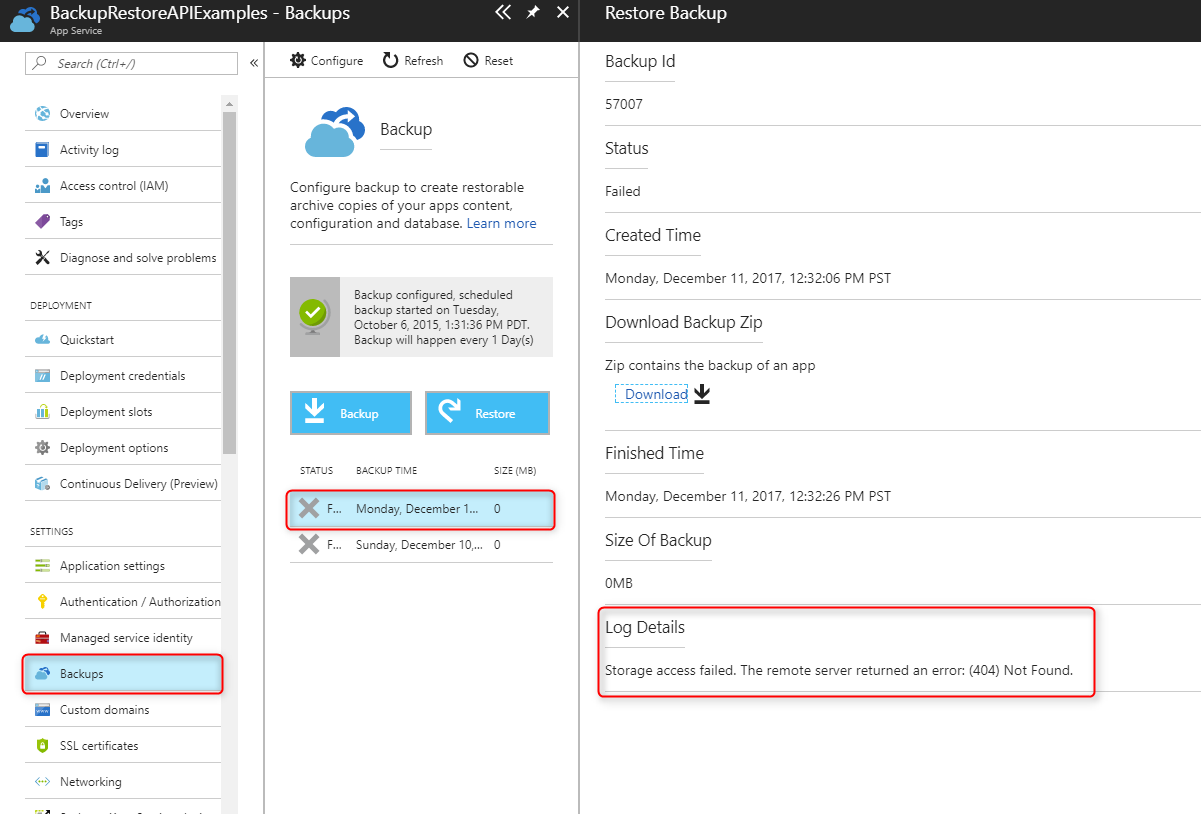
Task: Click the sidebar vertical scrollbar
Action: click(x=230, y=280)
